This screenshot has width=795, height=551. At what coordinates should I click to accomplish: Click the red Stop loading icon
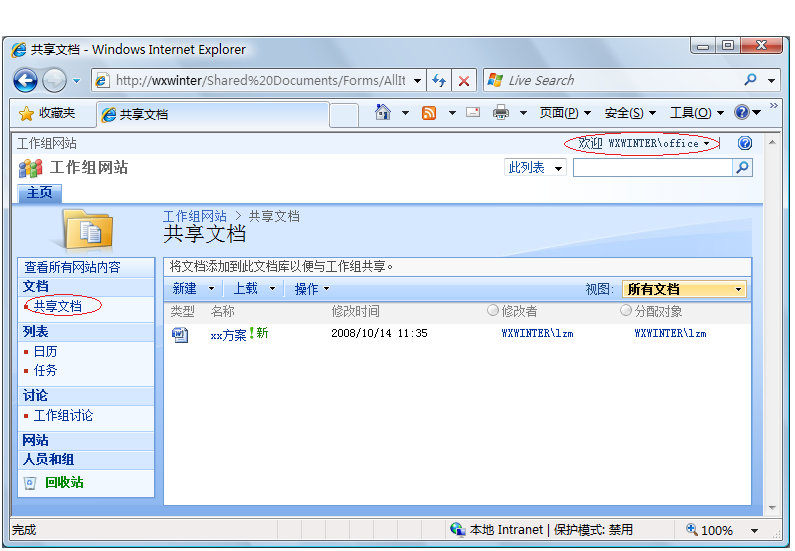click(463, 81)
